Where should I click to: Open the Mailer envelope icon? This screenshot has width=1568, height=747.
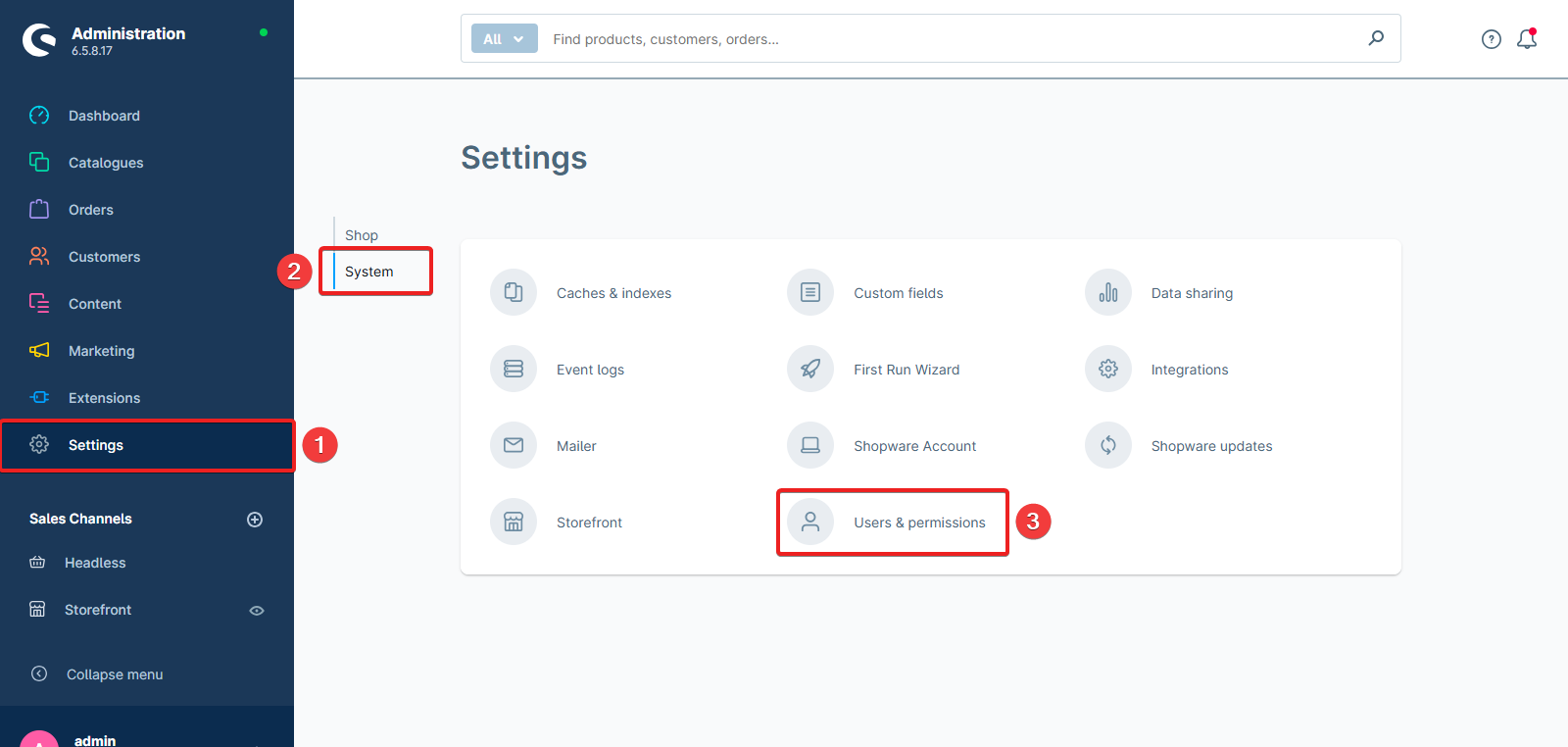tap(514, 445)
